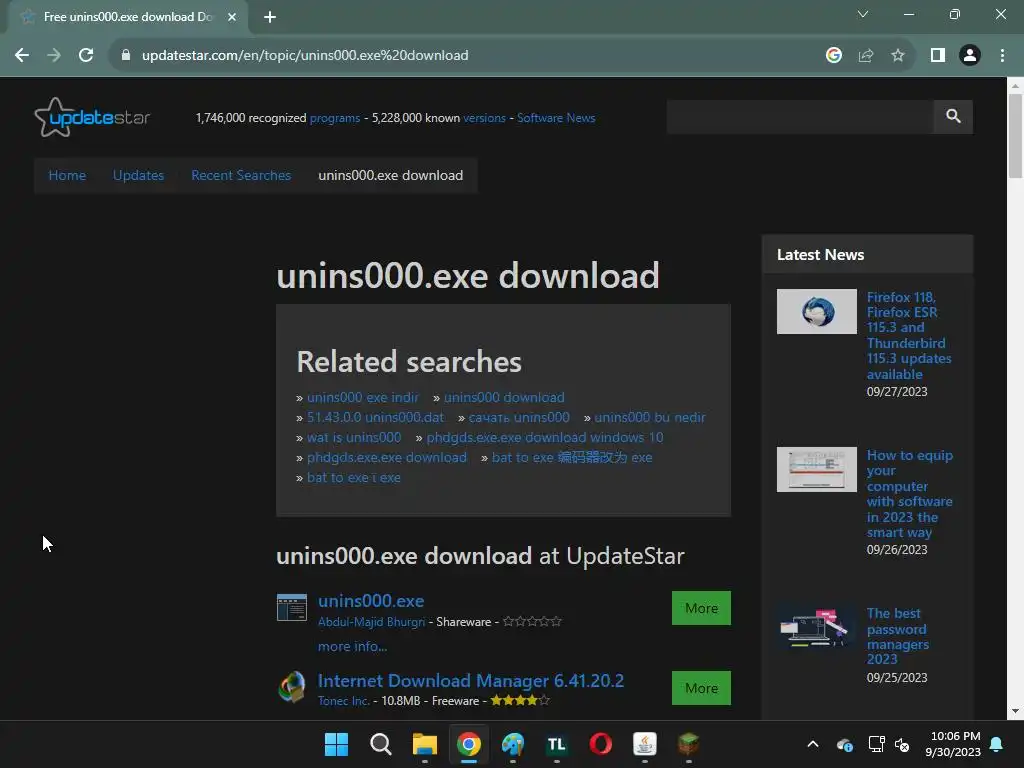Go back with browser back arrow
The image size is (1024, 768).
click(x=22, y=56)
